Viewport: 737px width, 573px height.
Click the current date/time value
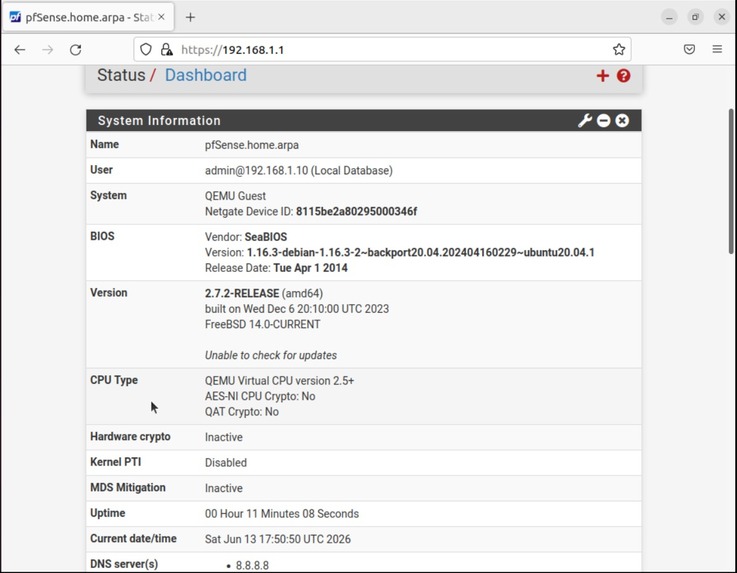click(278, 539)
